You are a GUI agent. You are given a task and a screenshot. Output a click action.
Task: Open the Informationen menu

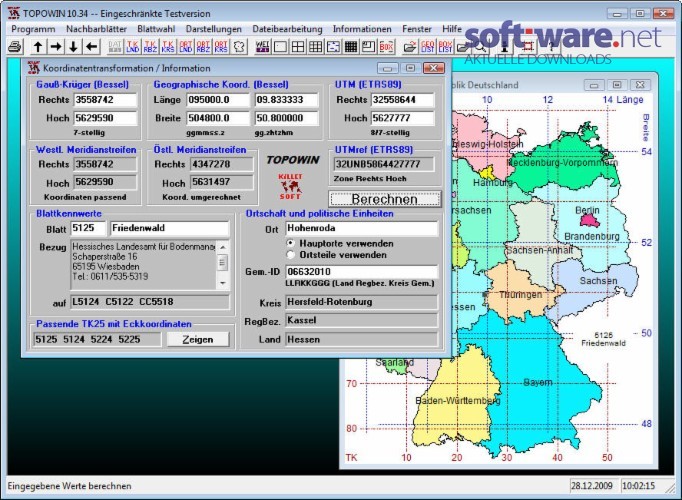coord(362,29)
